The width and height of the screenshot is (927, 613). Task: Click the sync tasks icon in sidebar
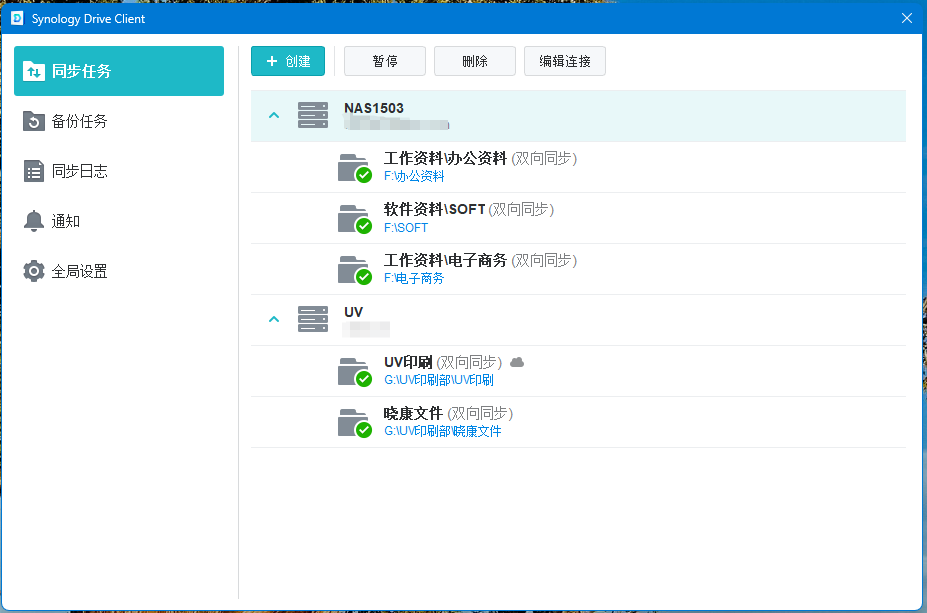(x=34, y=71)
